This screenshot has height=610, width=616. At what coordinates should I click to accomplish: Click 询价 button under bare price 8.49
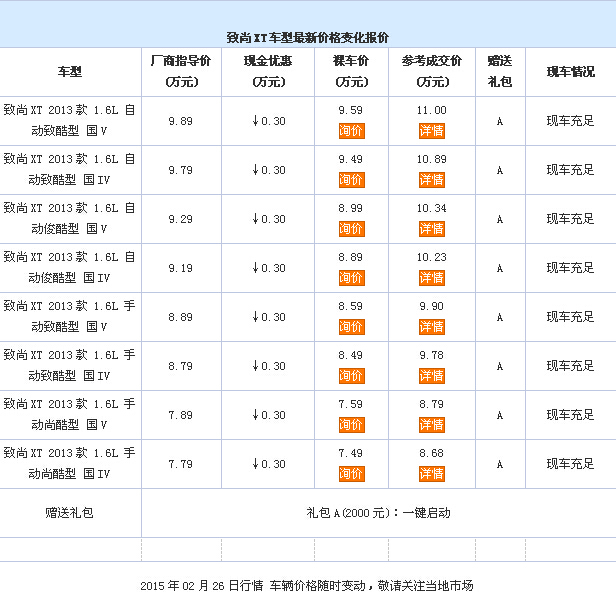point(352,376)
